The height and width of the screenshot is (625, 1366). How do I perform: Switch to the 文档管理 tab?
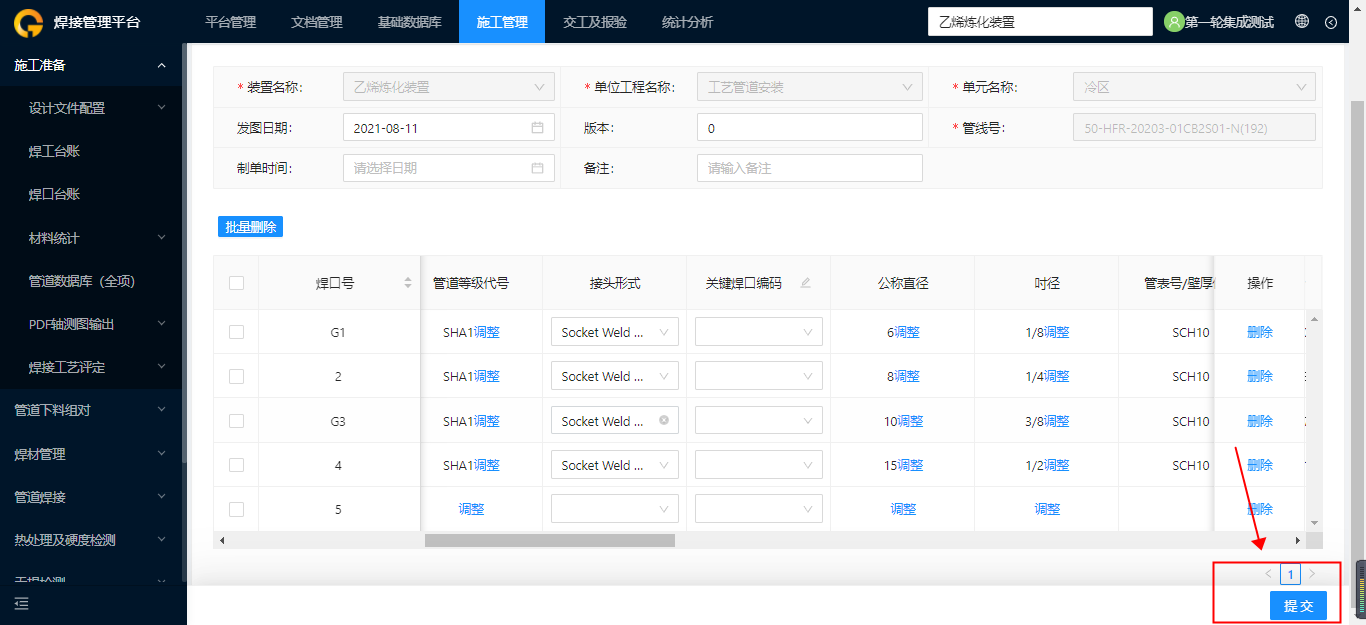(x=317, y=22)
